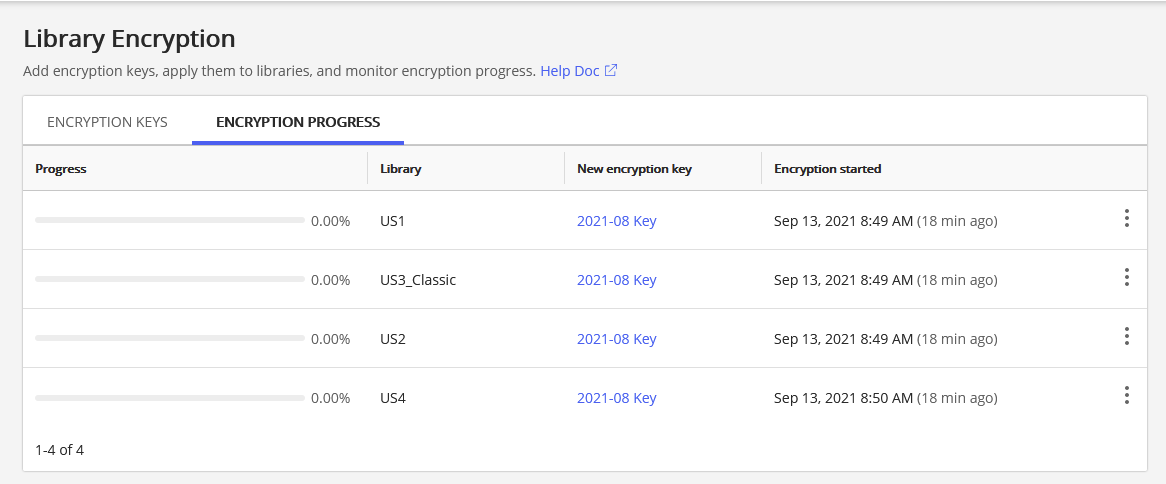1166x484 pixels.
Task: Click the US1 encryption progress bar
Action: click(170, 220)
